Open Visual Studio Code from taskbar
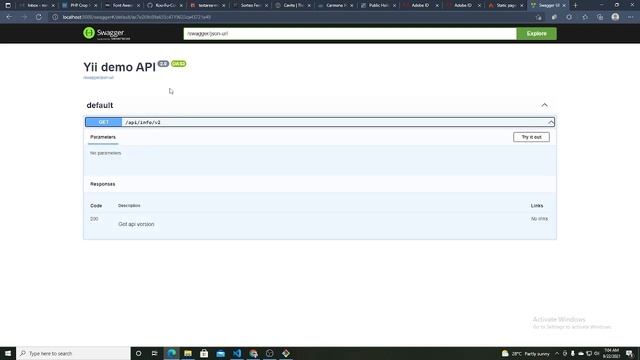 click(237, 353)
